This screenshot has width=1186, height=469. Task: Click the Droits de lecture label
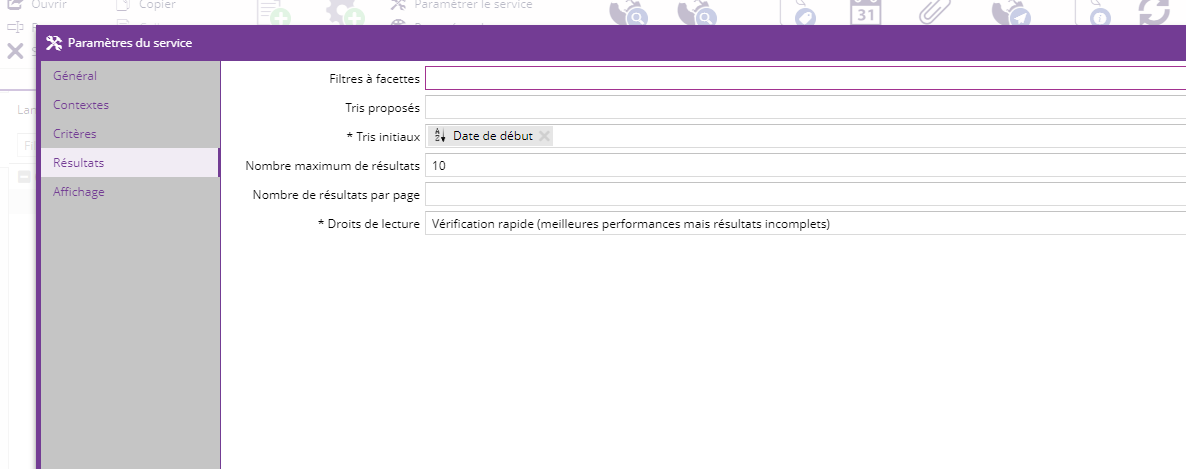(x=369, y=224)
